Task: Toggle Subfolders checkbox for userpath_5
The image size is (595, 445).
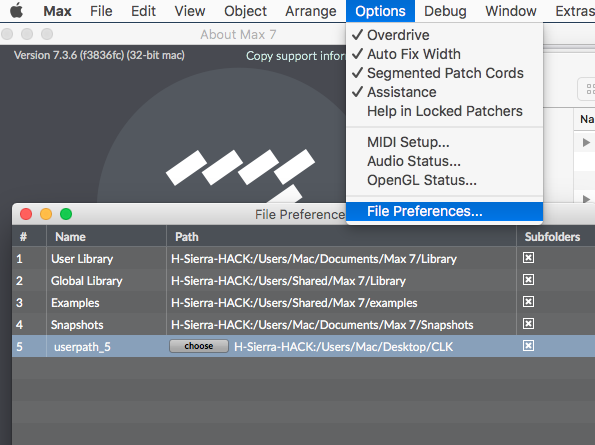Action: (528, 346)
